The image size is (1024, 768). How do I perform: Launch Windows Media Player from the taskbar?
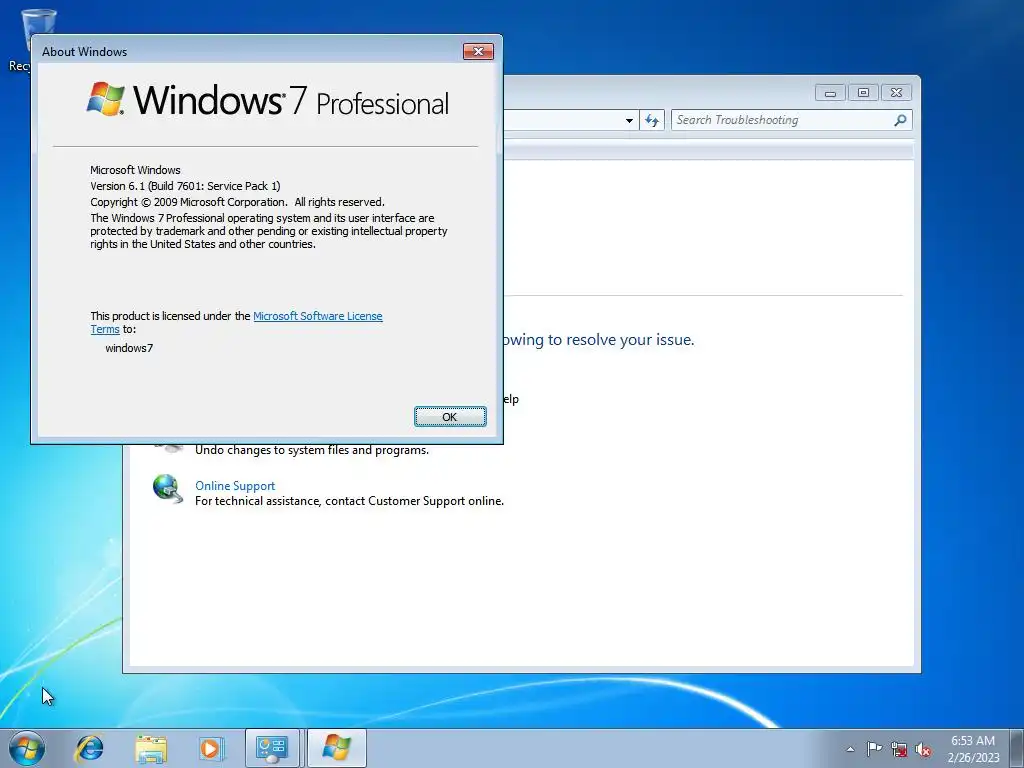point(211,748)
